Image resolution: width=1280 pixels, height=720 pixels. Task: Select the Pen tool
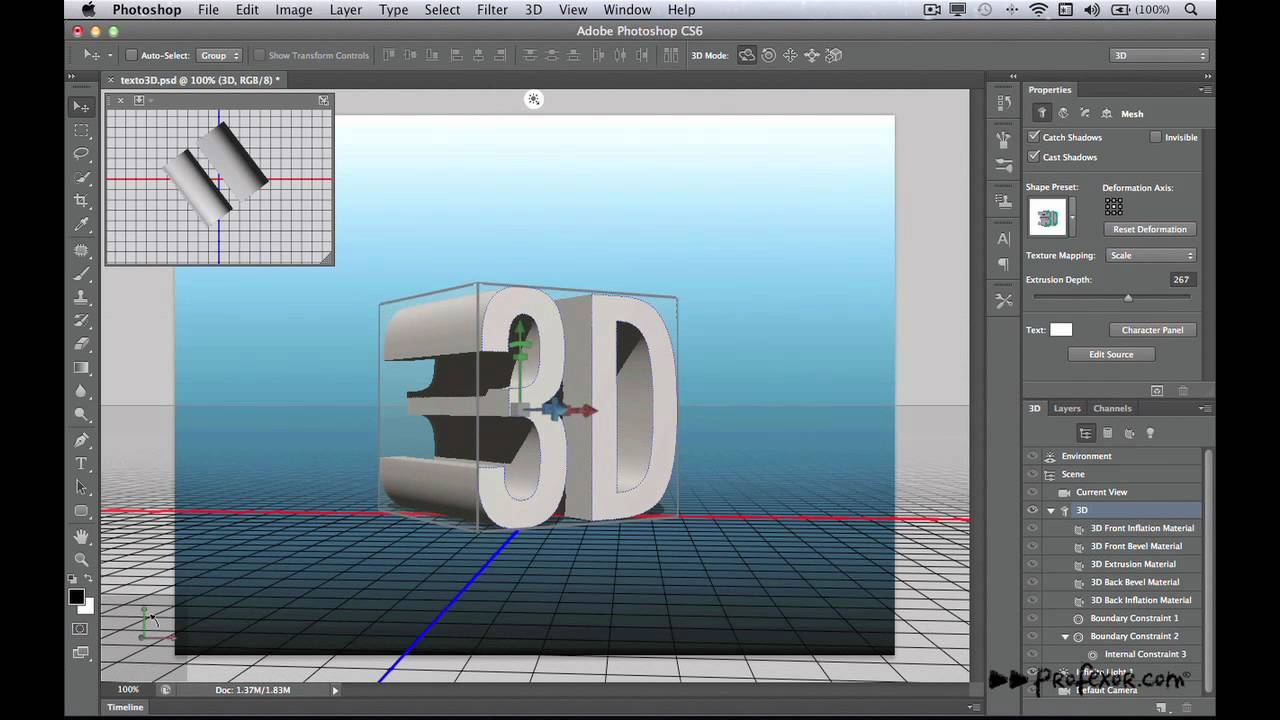[82, 440]
